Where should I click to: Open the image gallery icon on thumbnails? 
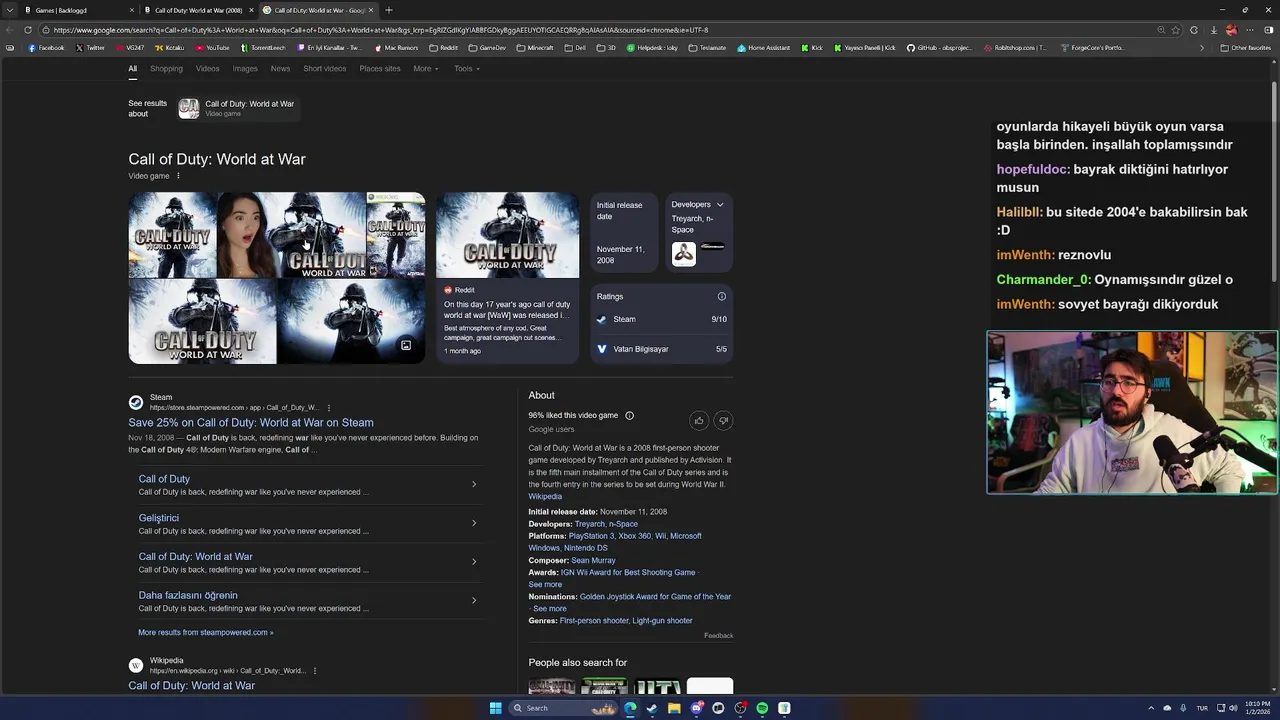pyautogui.click(x=406, y=345)
